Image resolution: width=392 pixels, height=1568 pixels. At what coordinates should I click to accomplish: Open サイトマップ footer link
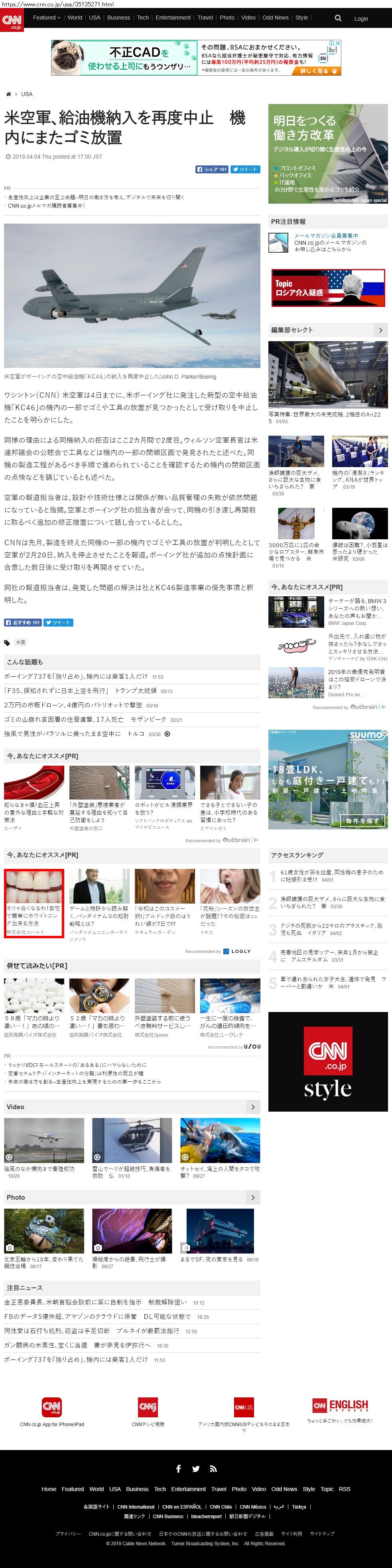click(x=322, y=1534)
